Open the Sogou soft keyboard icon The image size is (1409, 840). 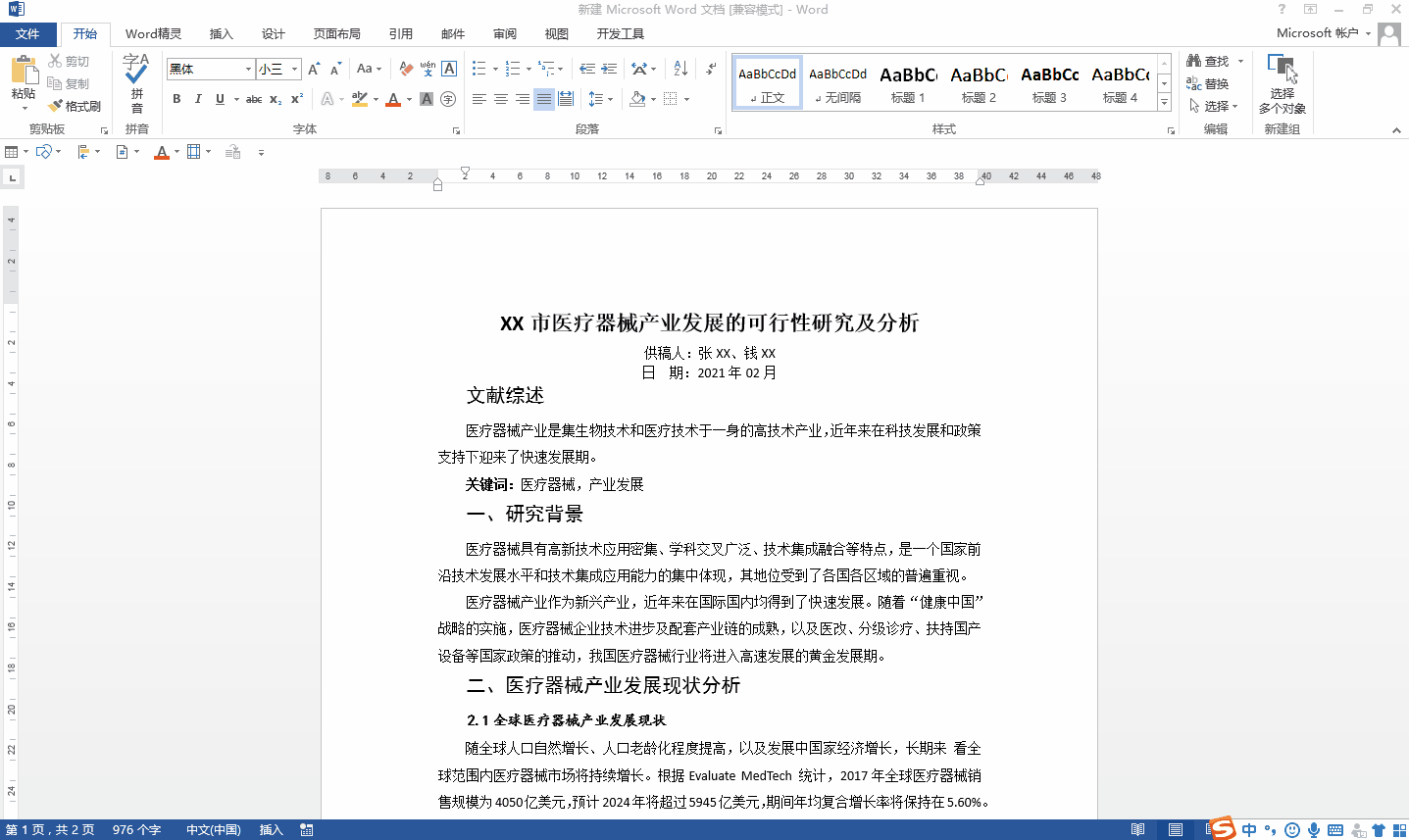tap(1335, 830)
